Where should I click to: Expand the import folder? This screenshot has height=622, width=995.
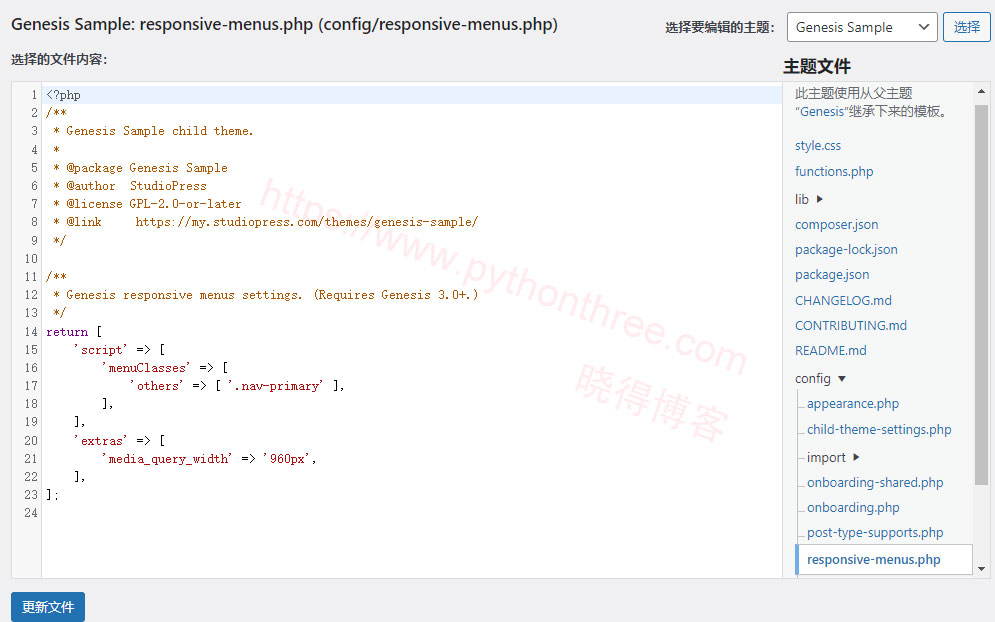pyautogui.click(x=833, y=458)
